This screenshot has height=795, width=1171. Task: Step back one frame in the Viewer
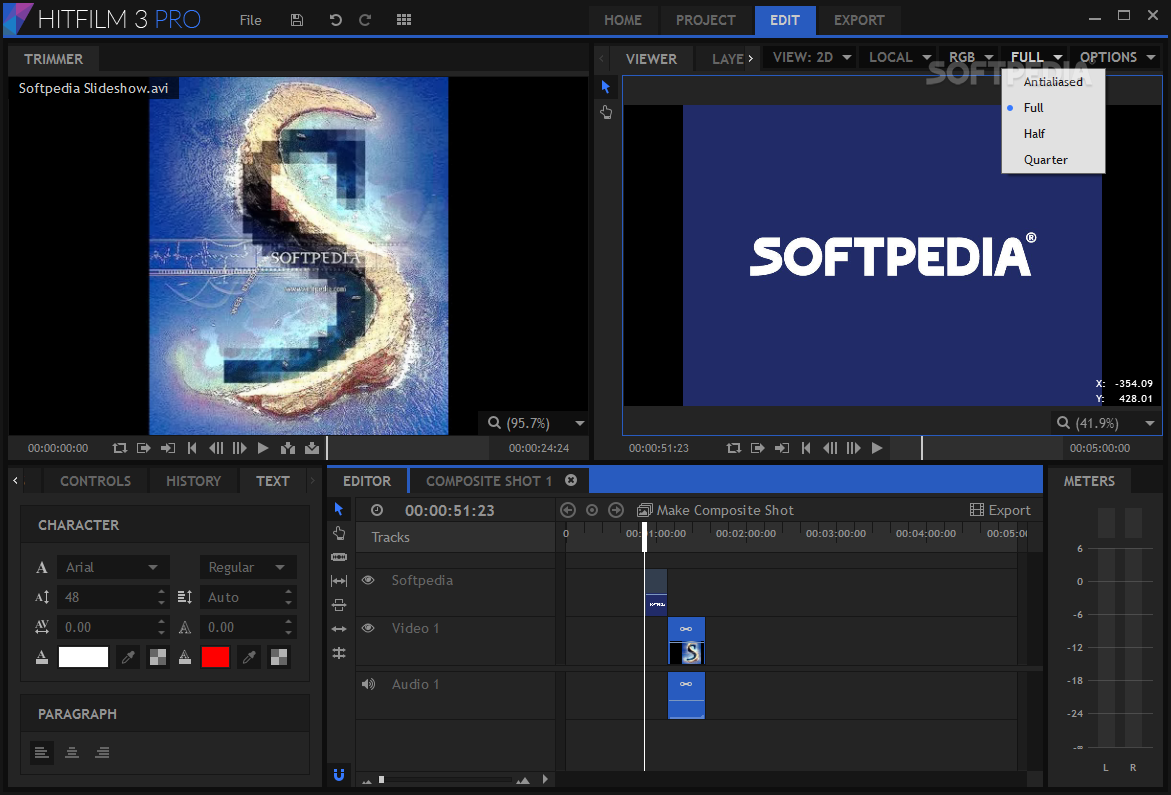(x=830, y=448)
